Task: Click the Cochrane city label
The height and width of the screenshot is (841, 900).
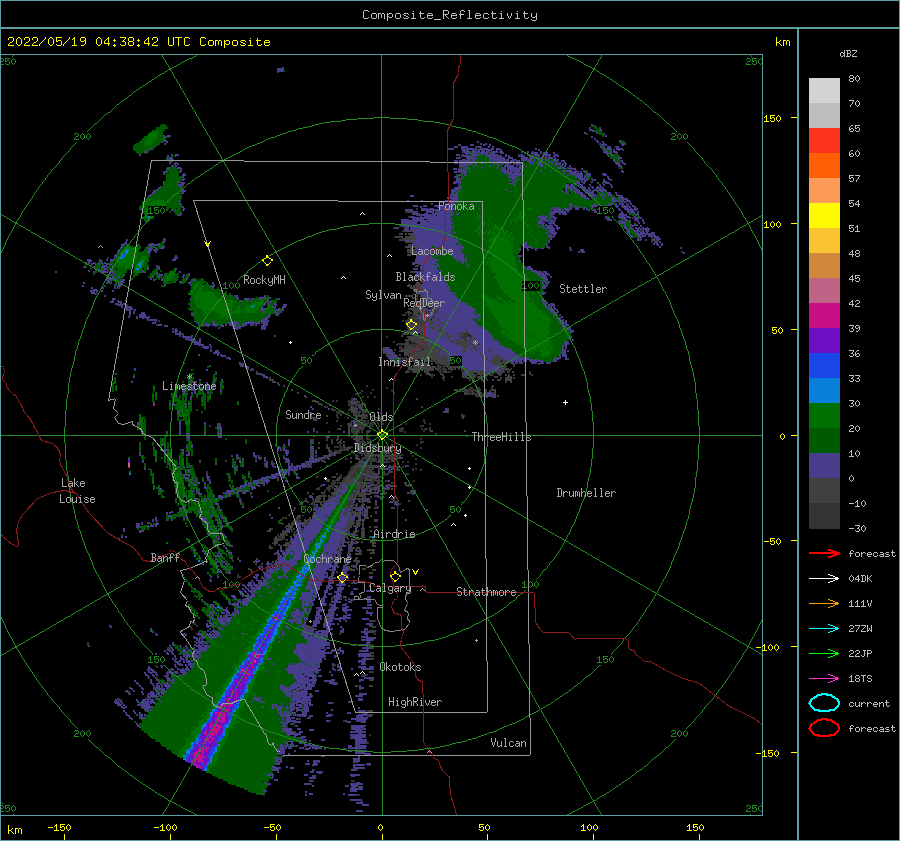Action: coord(327,559)
